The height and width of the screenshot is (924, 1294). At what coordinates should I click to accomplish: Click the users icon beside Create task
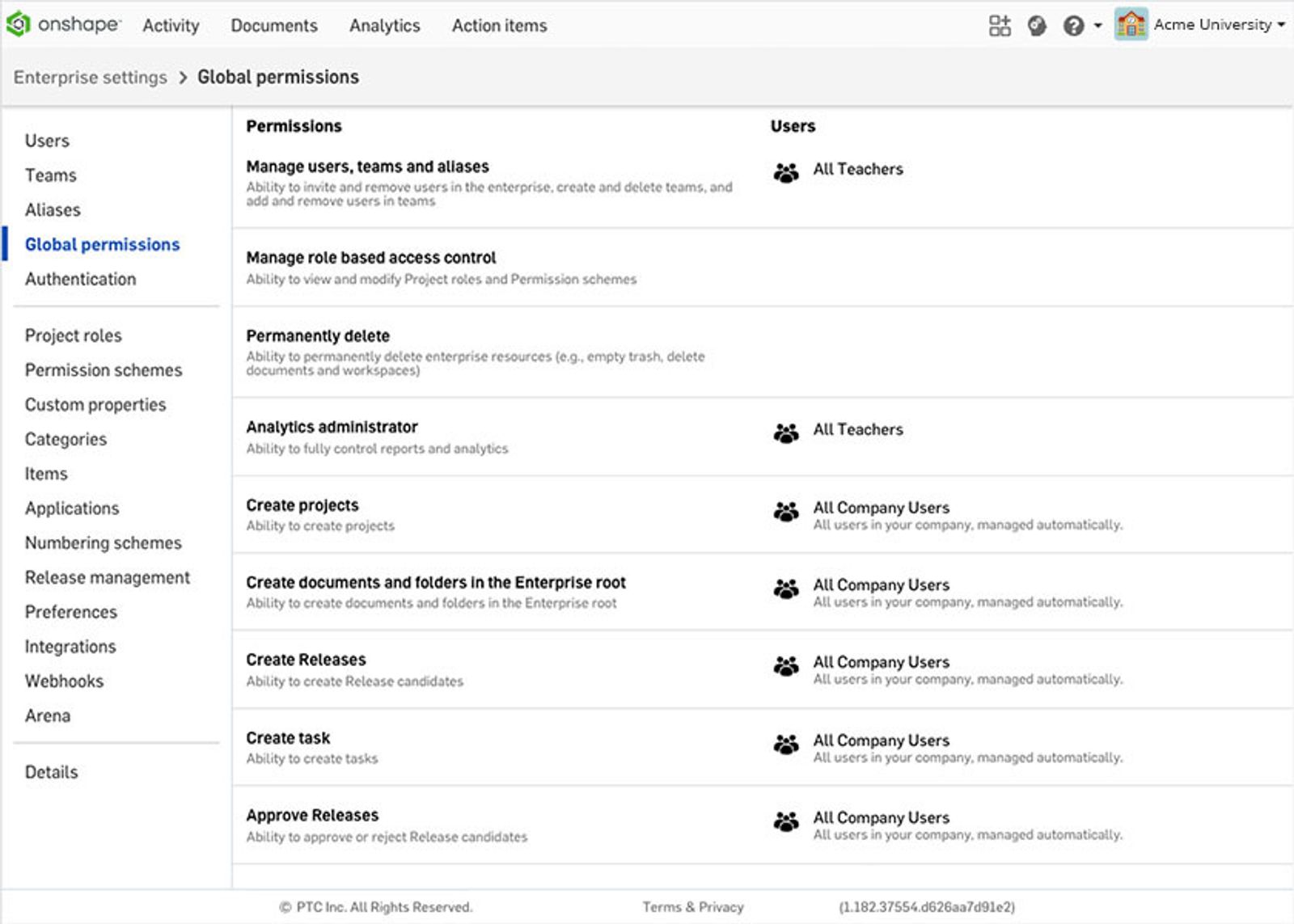784,744
